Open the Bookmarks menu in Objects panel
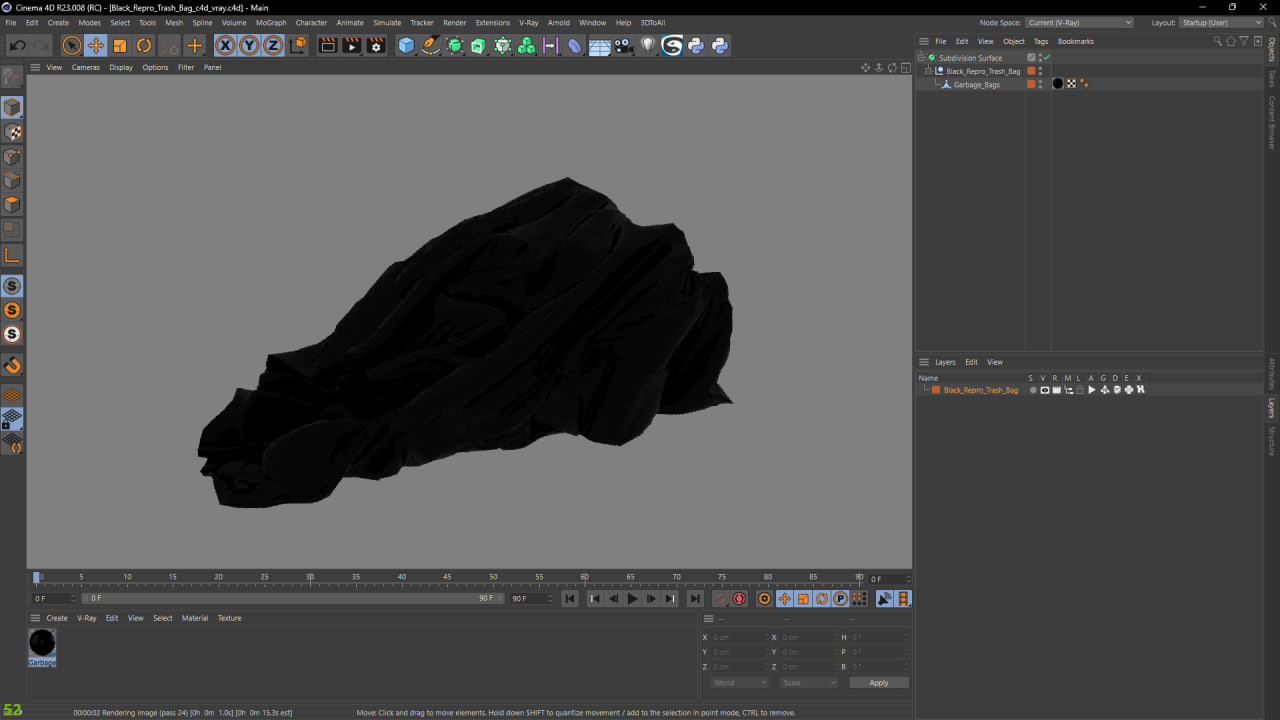The height and width of the screenshot is (720, 1280). click(1076, 41)
